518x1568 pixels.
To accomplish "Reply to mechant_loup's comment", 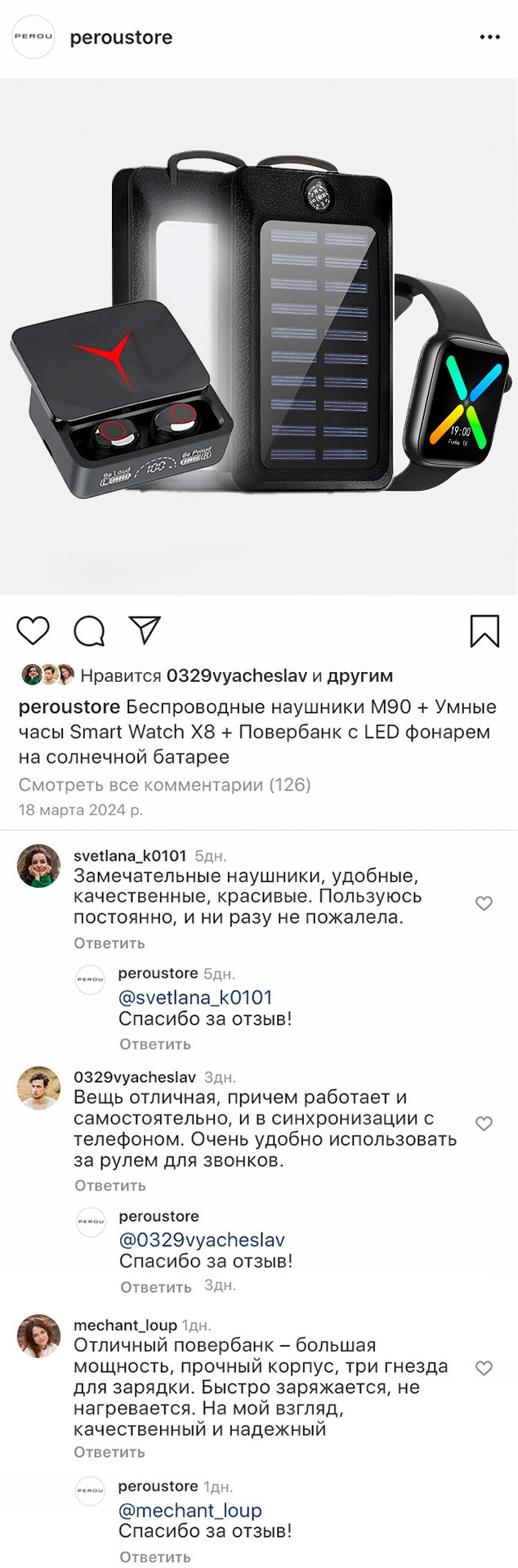I will 109,1452.
